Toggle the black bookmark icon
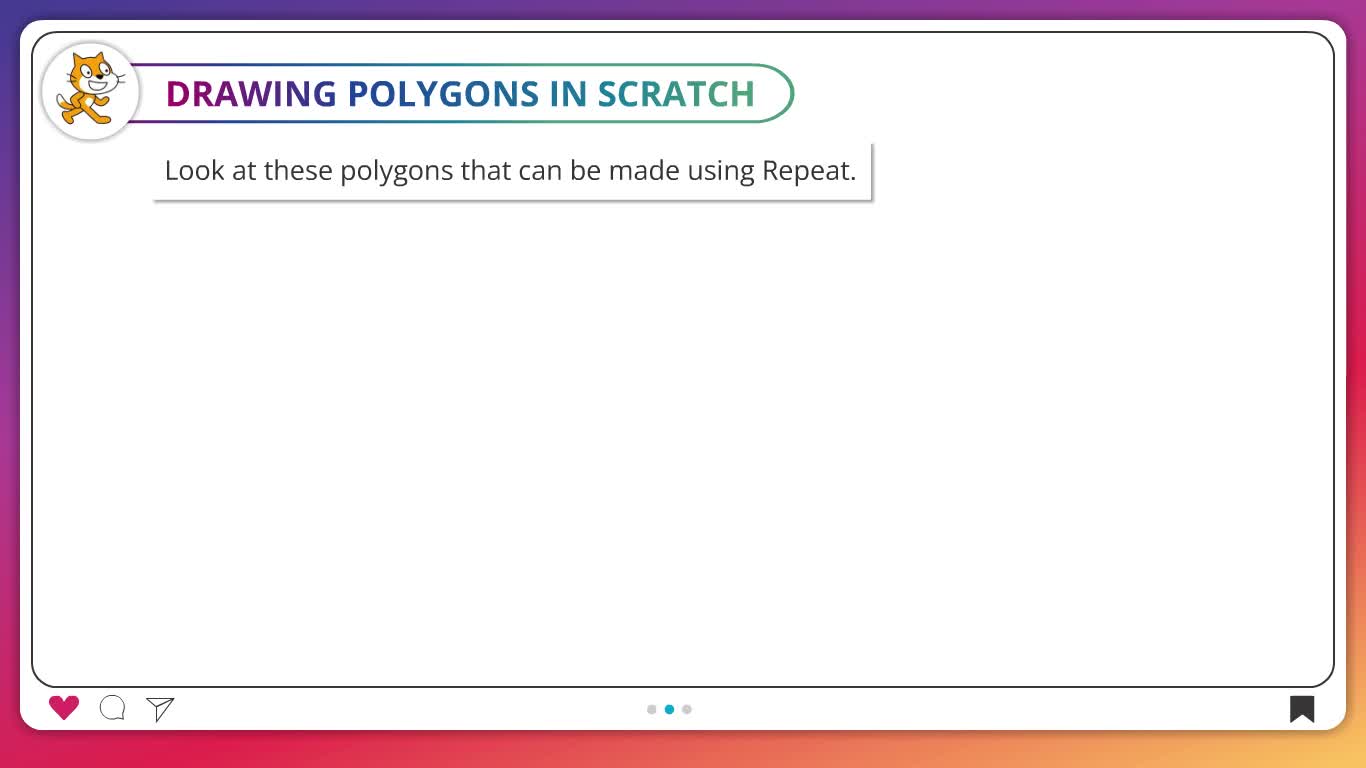This screenshot has width=1366, height=768. (1302, 708)
